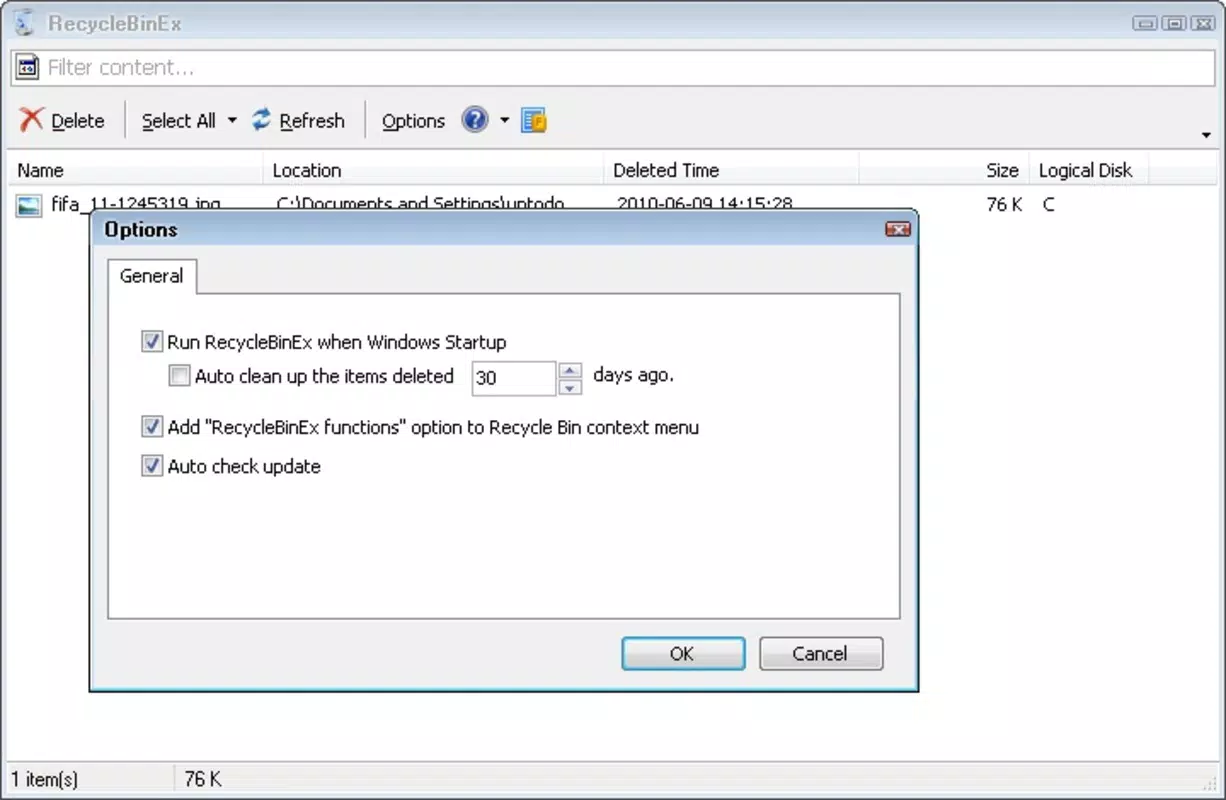Select the 76 K size cell in file row
Screen dimensions: 1226x800
pyautogui.click(x=1004, y=205)
